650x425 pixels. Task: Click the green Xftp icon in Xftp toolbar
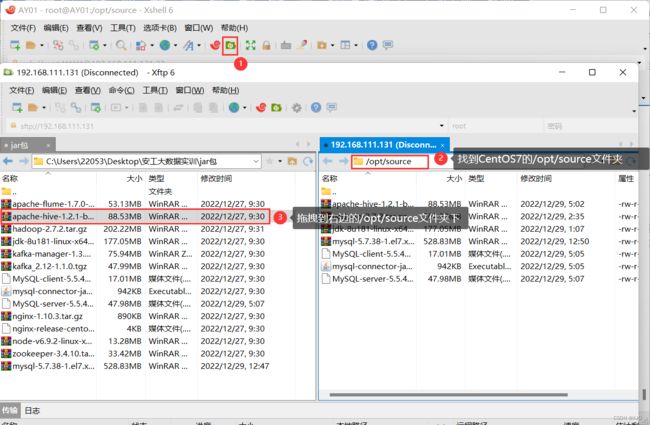(276, 108)
